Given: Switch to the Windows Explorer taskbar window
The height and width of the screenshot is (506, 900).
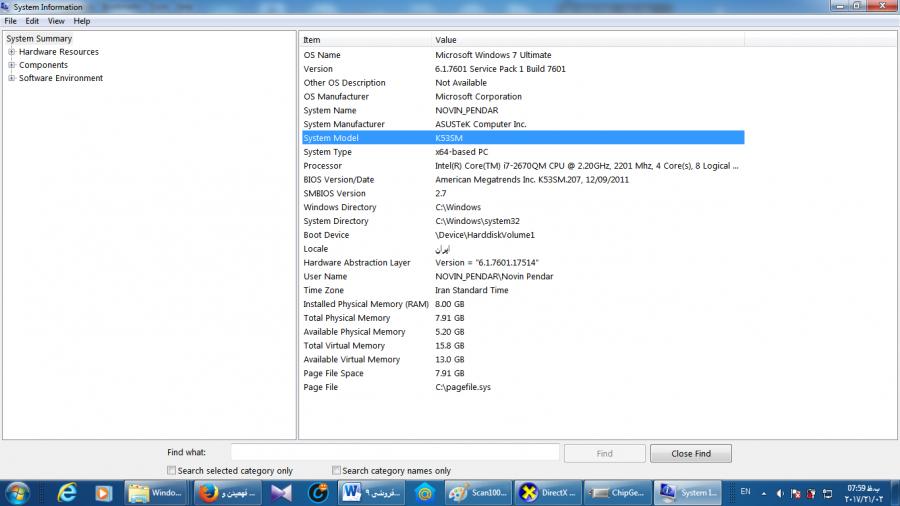Looking at the screenshot, I should tap(155, 493).
